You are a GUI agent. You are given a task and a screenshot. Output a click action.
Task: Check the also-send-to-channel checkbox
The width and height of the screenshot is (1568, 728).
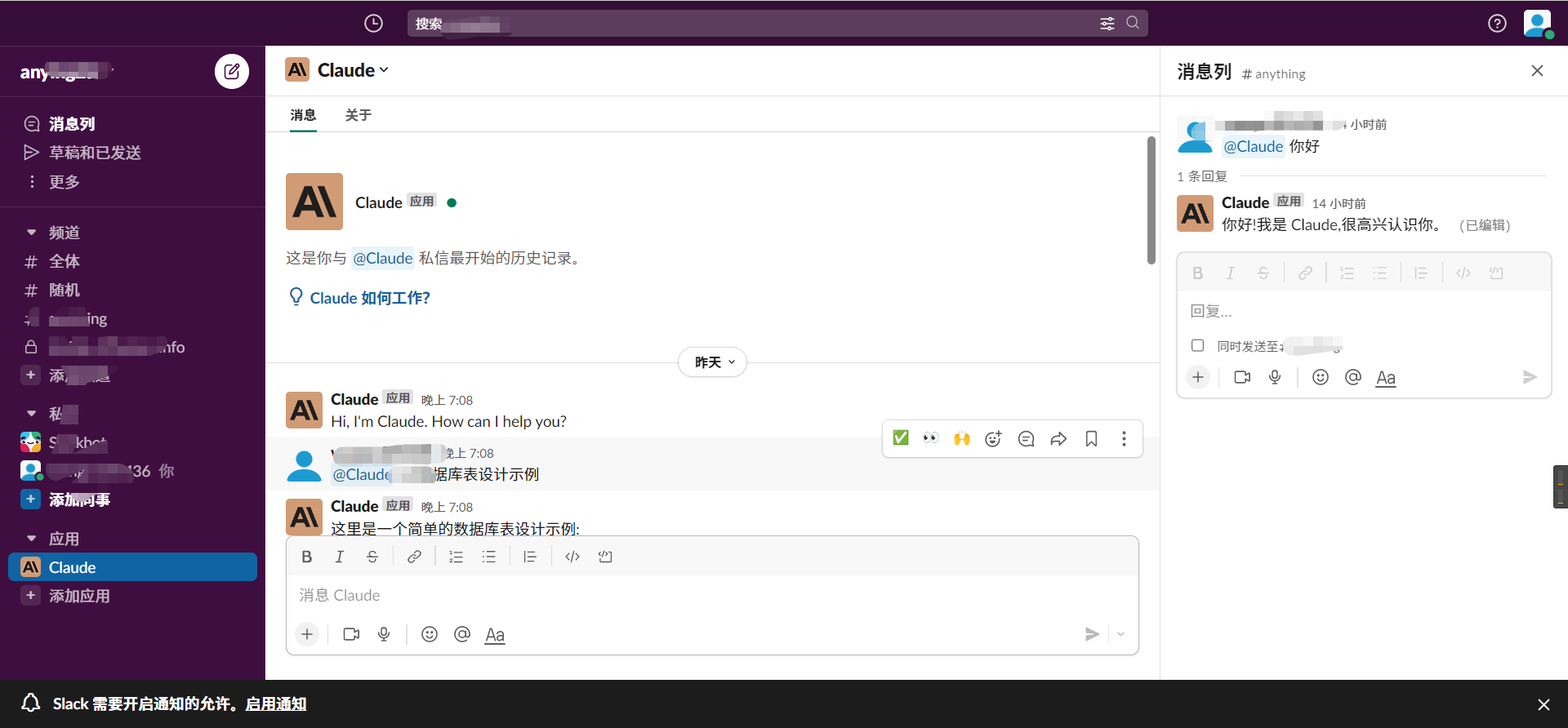[1197, 345]
